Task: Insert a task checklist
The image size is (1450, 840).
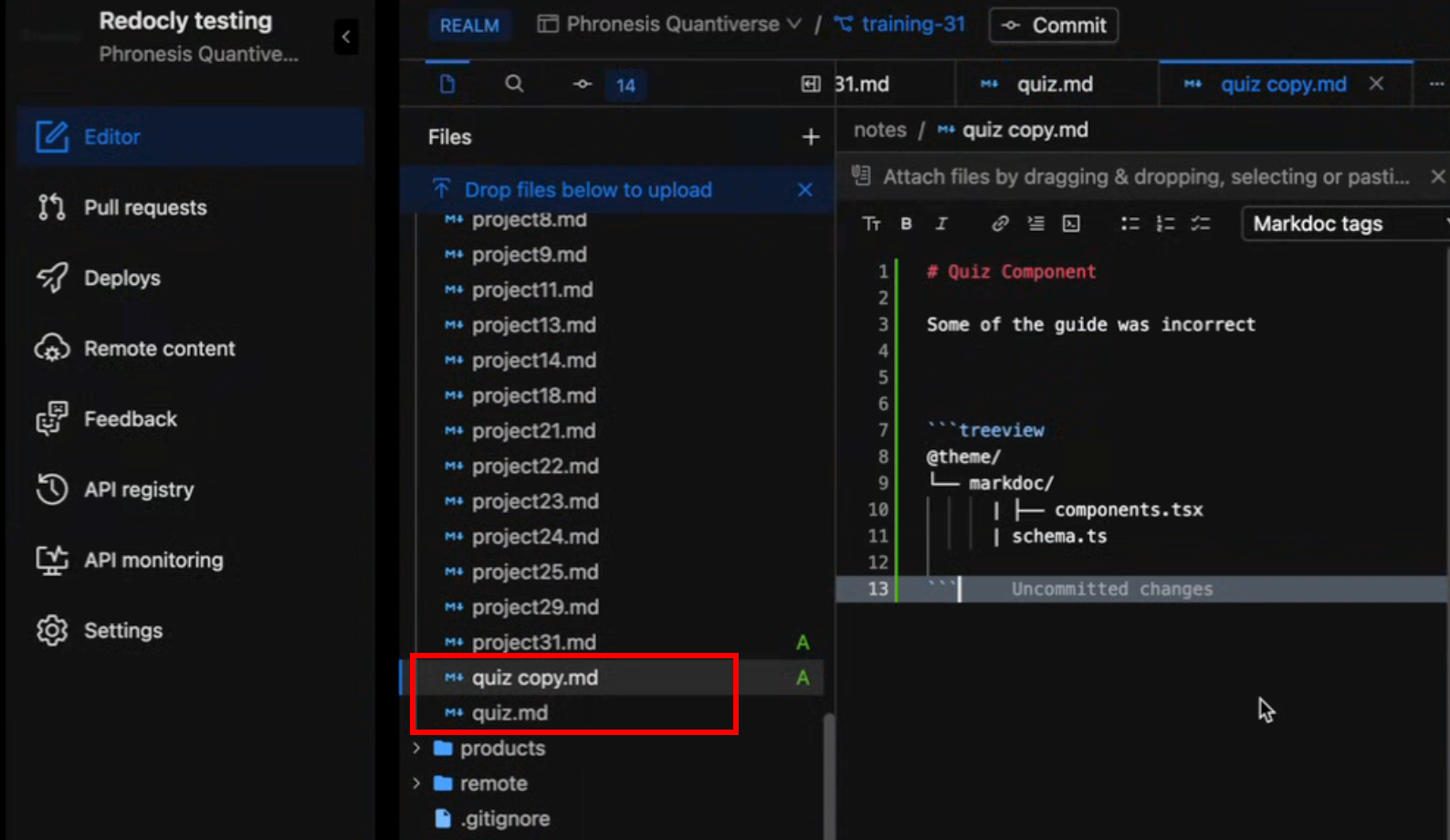Action: point(1200,224)
